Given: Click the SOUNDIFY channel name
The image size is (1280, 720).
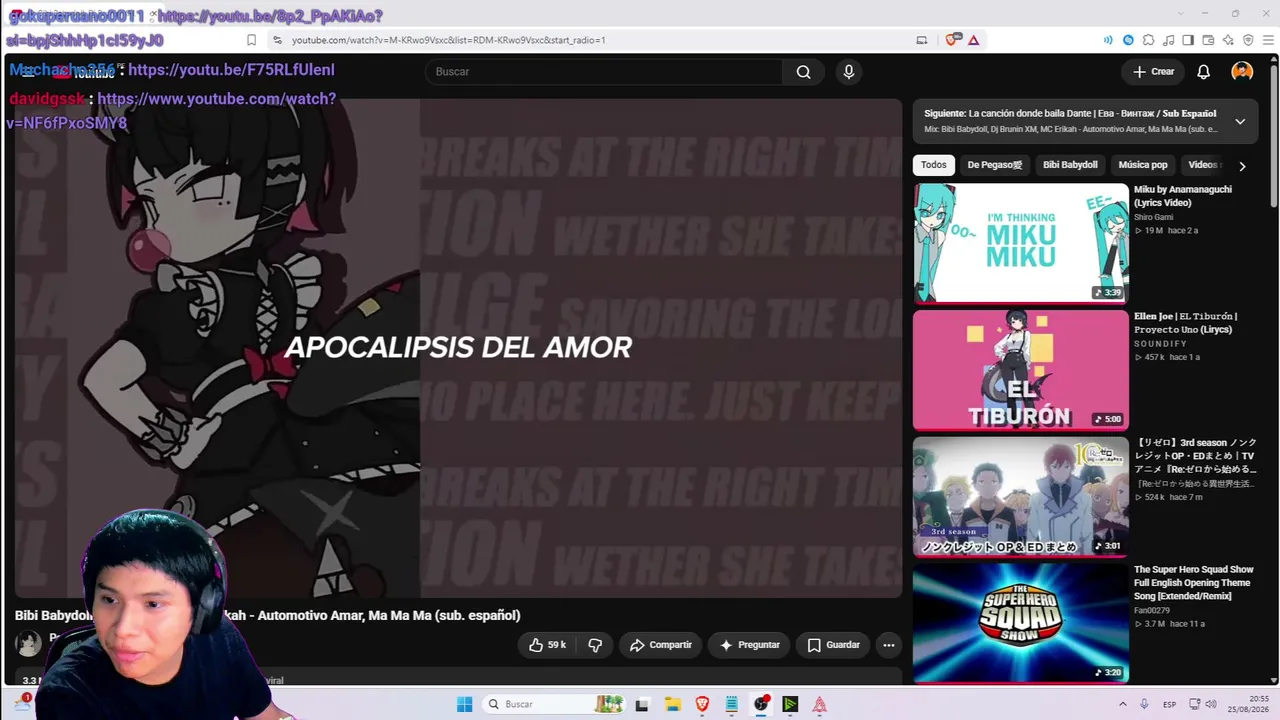Looking at the screenshot, I should coord(1160,344).
